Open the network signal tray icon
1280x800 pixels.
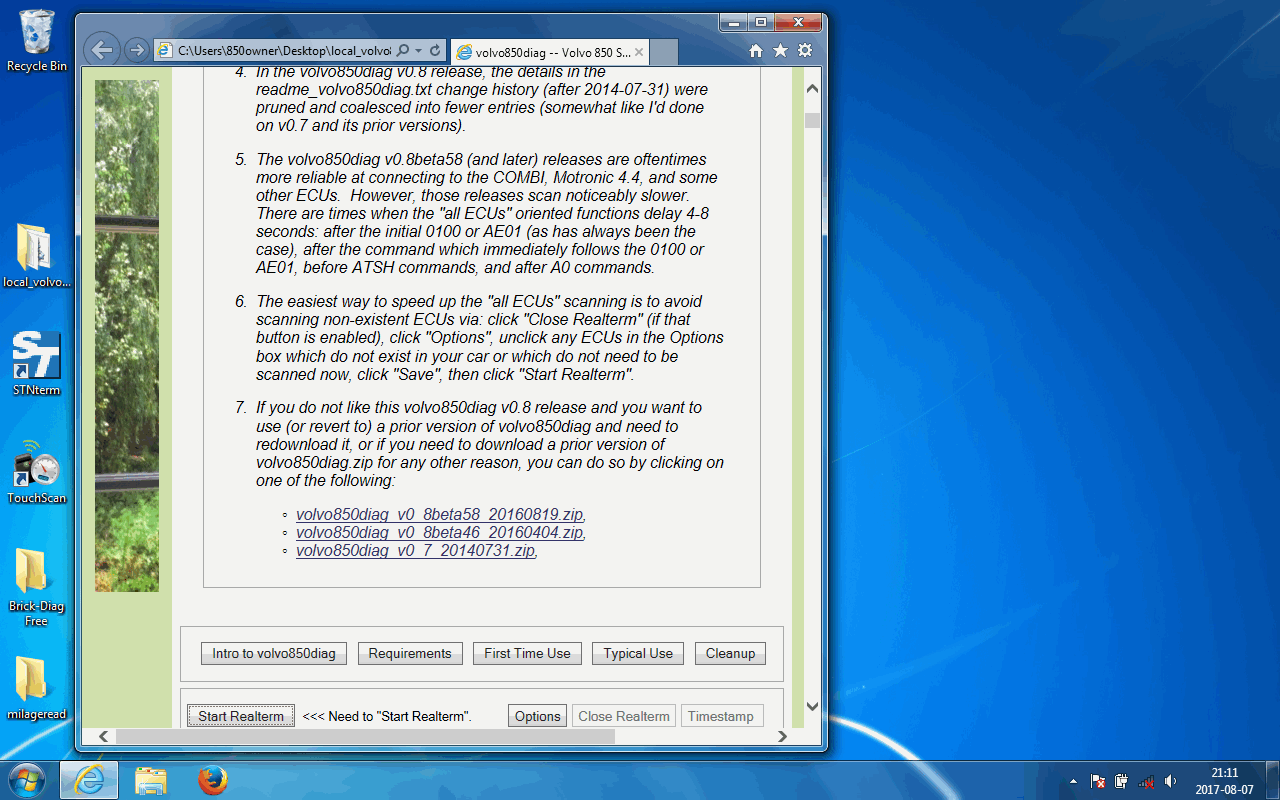[1146, 781]
